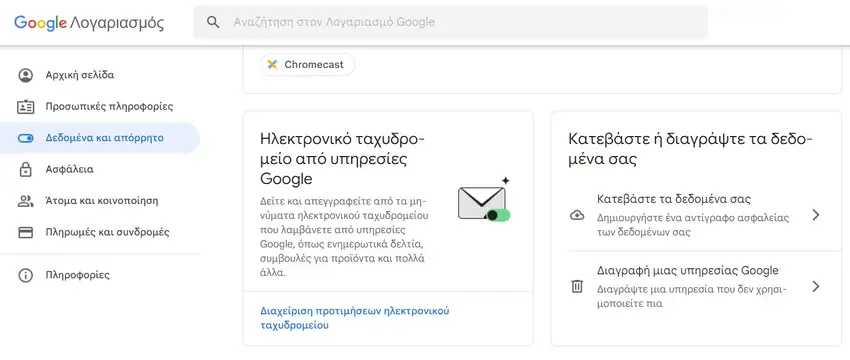Open the Ασφάλεια section
This screenshot has height=360, width=850.
pyautogui.click(x=100, y=170)
